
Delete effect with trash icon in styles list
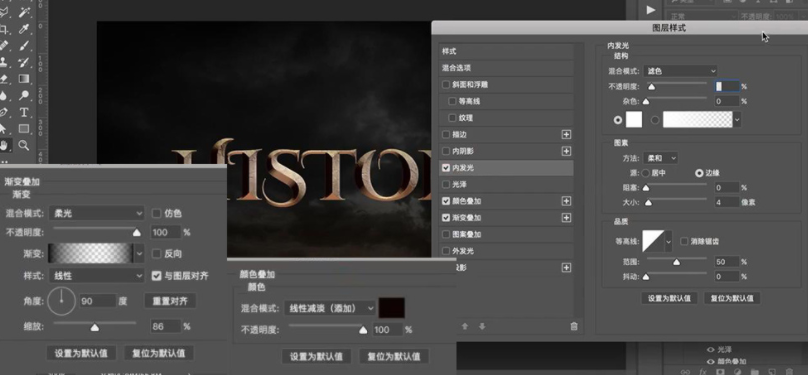574,326
